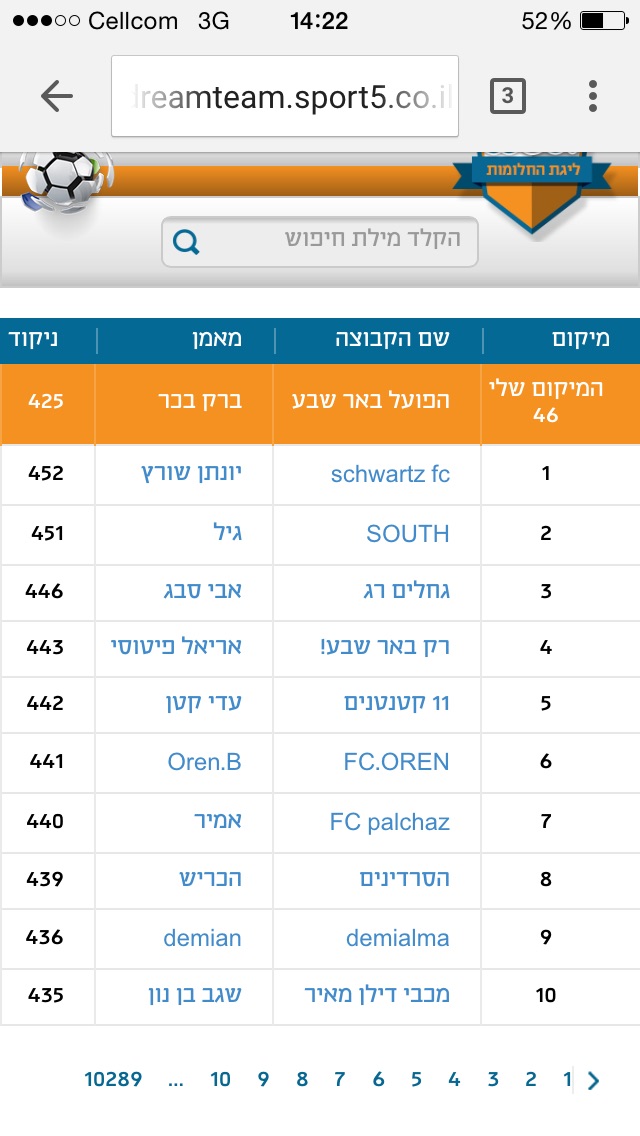The image size is (640, 1136).
Task: Tap the magnifying glass search icon
Action: point(187,241)
